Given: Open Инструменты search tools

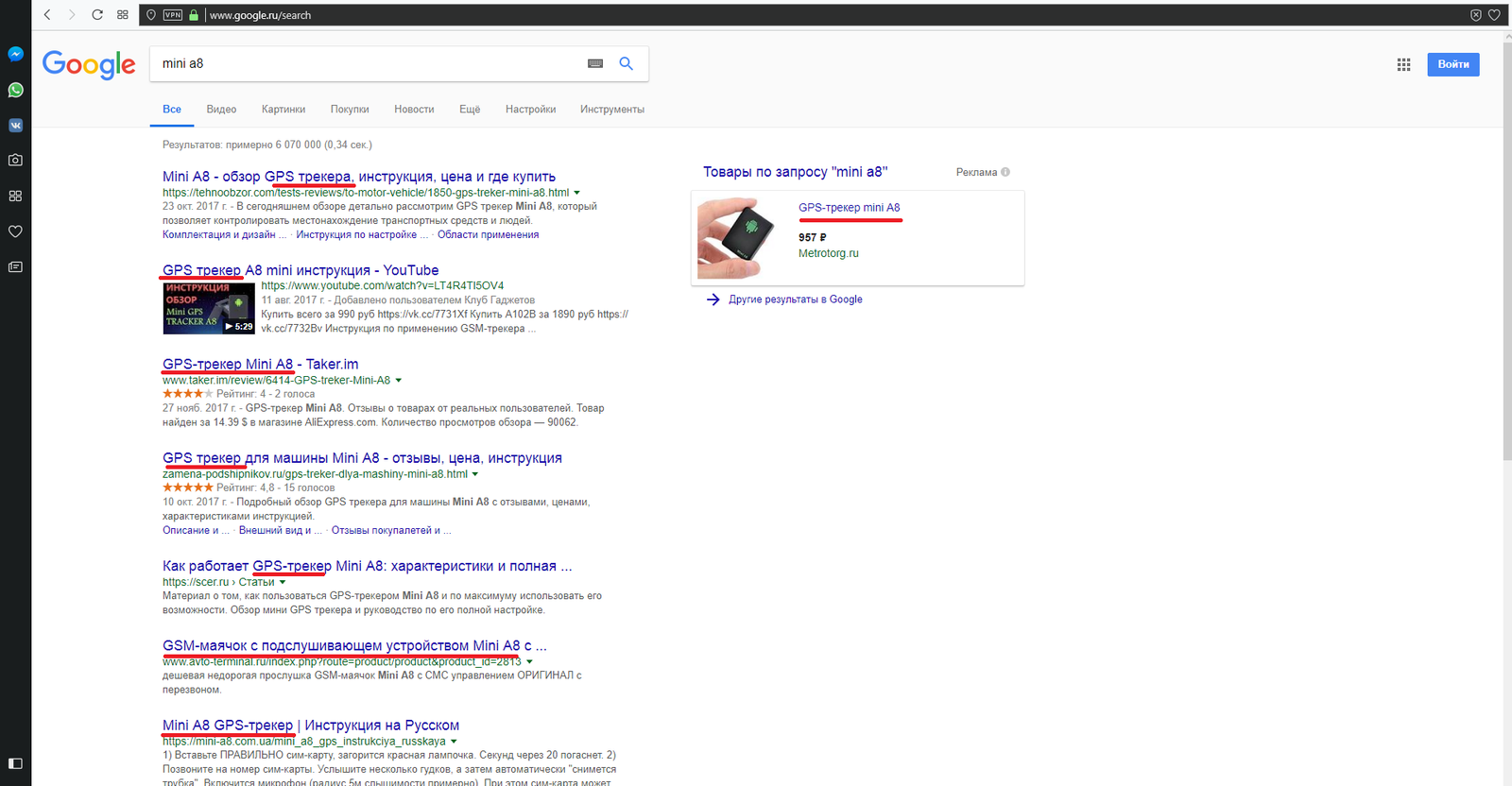Looking at the screenshot, I should coord(612,110).
